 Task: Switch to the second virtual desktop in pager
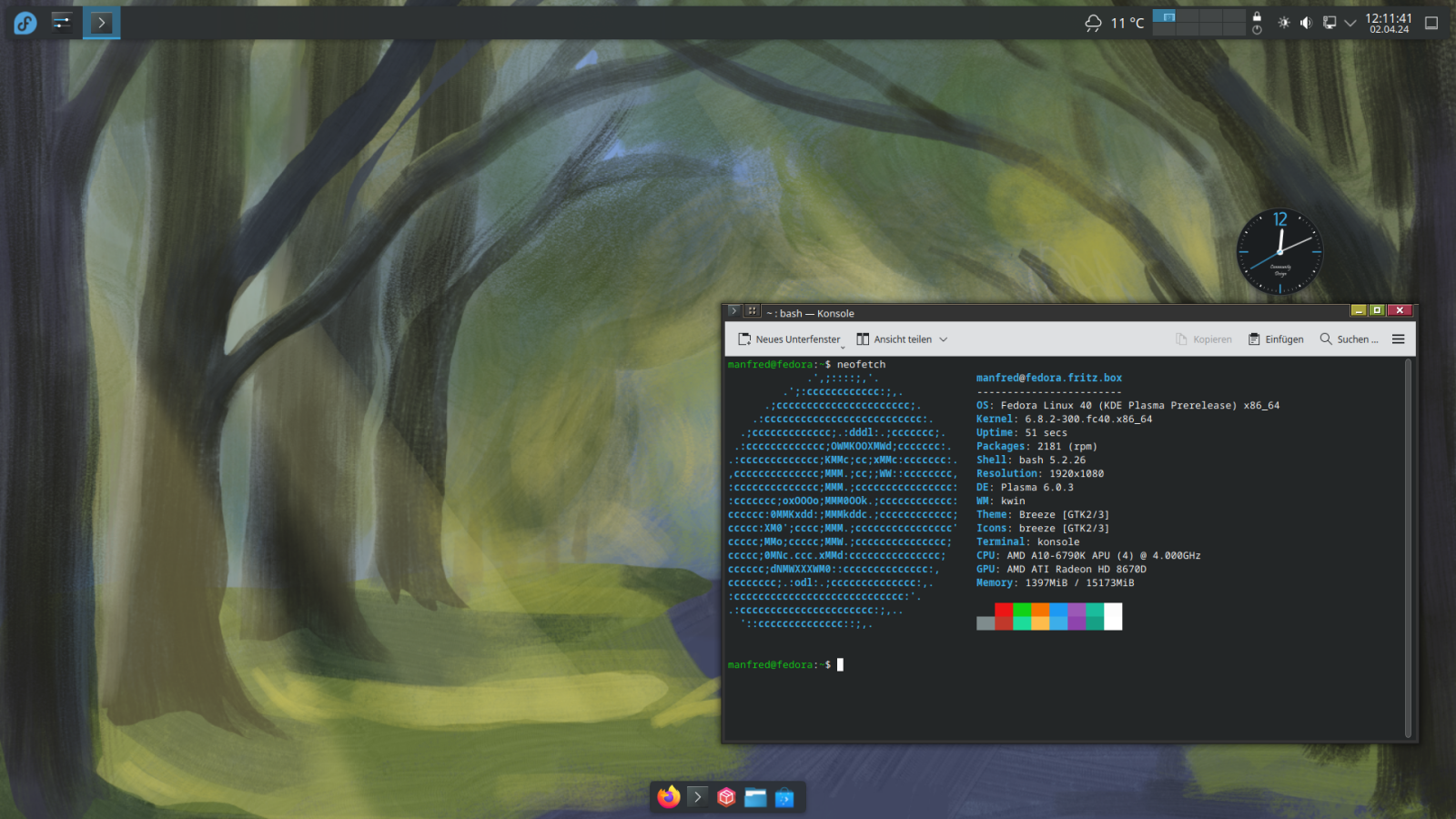[1187, 16]
